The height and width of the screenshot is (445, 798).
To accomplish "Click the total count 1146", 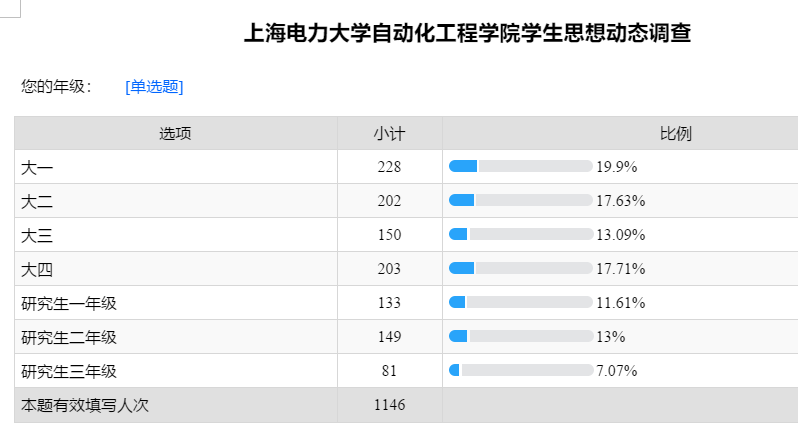I will click(389, 405).
